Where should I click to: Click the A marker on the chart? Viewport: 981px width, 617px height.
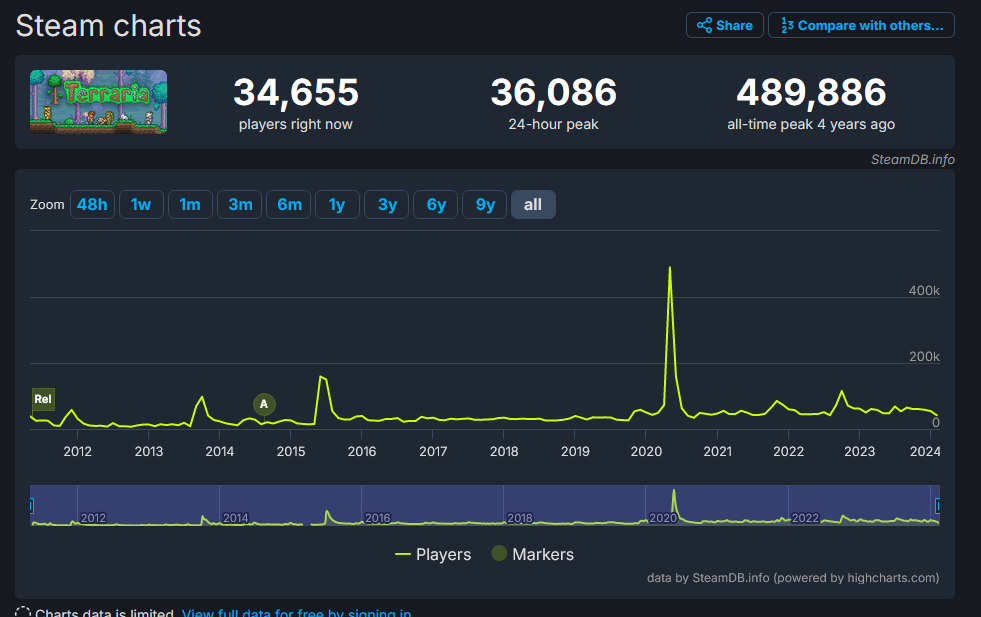click(x=264, y=404)
